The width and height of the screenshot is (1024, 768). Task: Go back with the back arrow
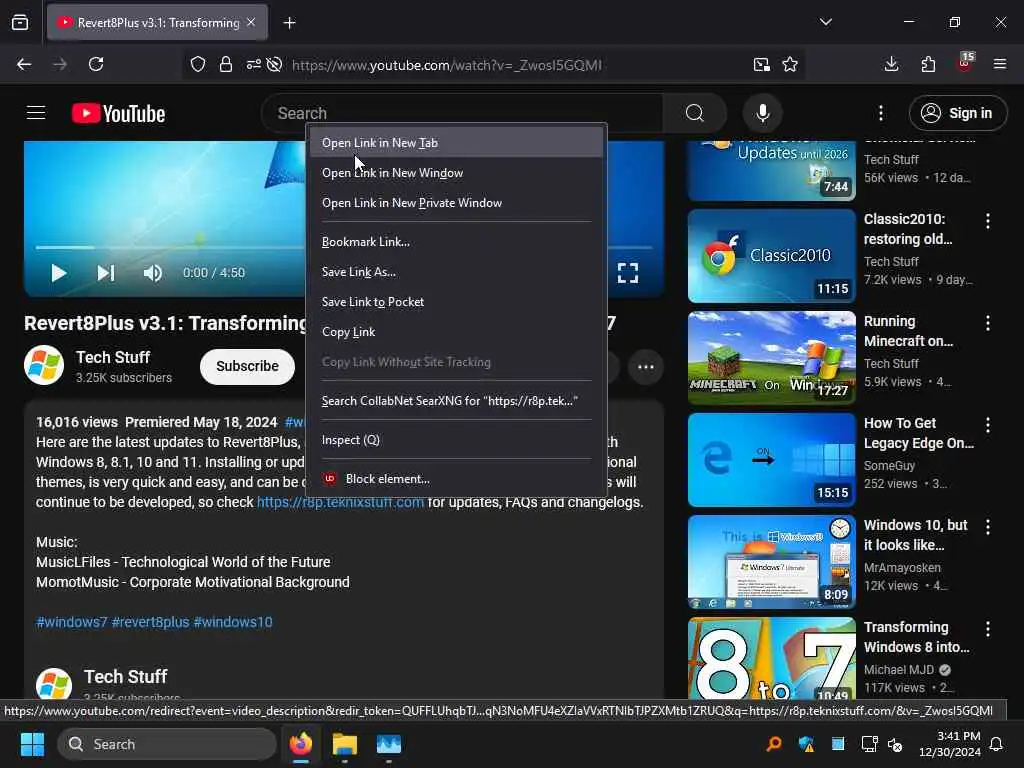24,64
